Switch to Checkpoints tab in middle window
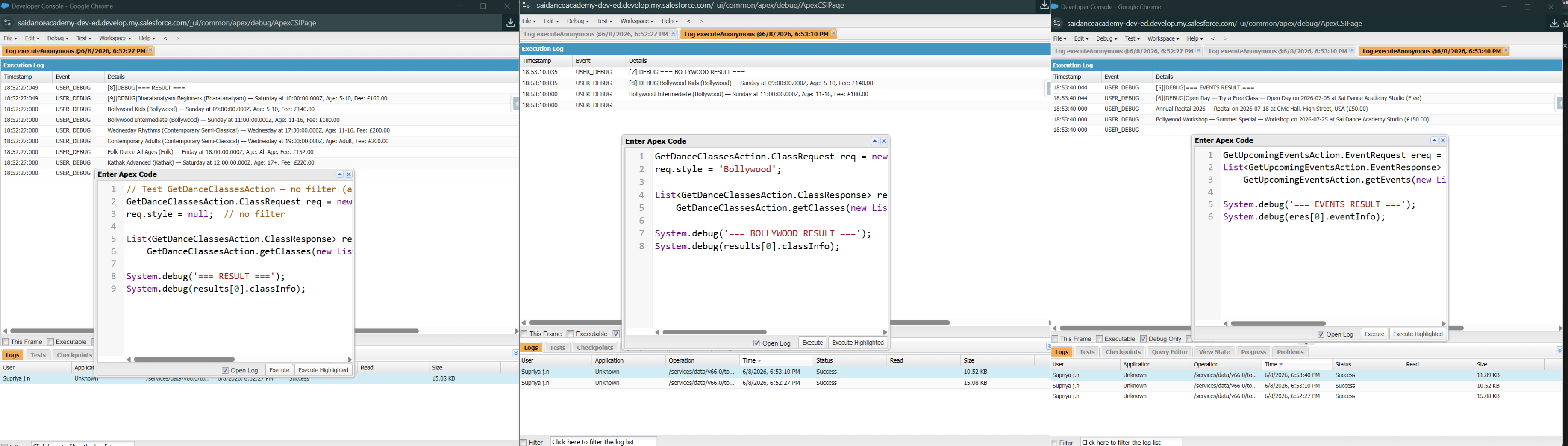1568x446 pixels. pyautogui.click(x=595, y=348)
